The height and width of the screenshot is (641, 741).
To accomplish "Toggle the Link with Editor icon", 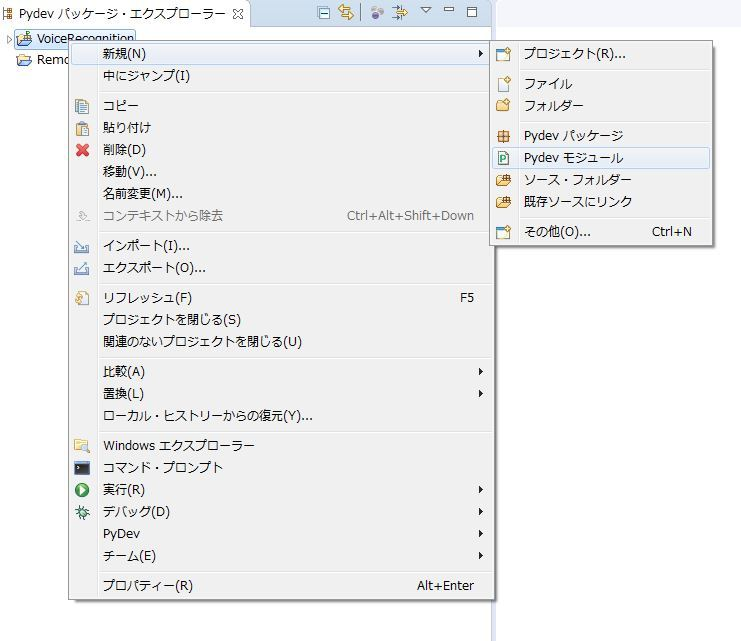I will point(346,13).
